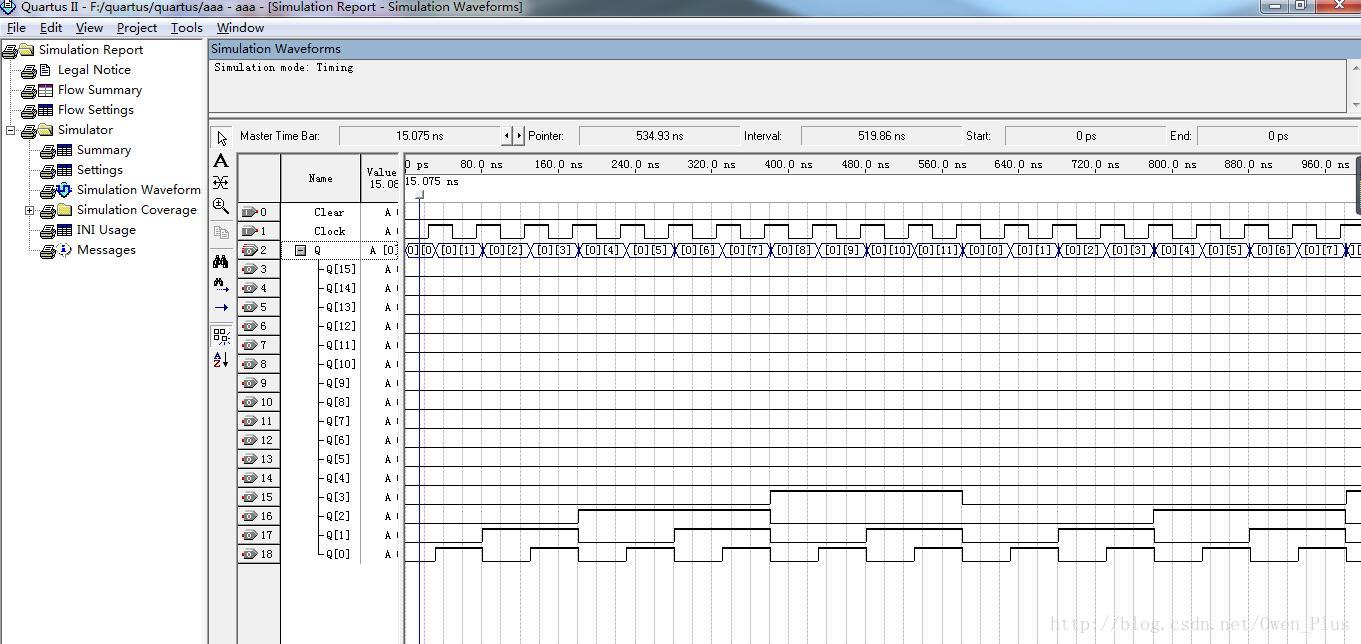Image resolution: width=1361 pixels, height=644 pixels.
Task: Click the Pointer time value field
Action: [x=659, y=136]
